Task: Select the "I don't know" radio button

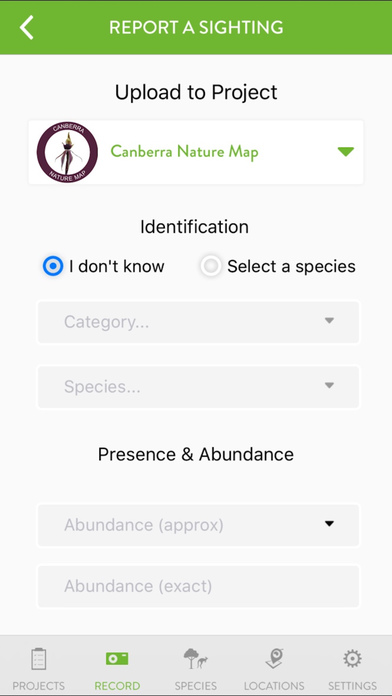Action: click(53, 266)
